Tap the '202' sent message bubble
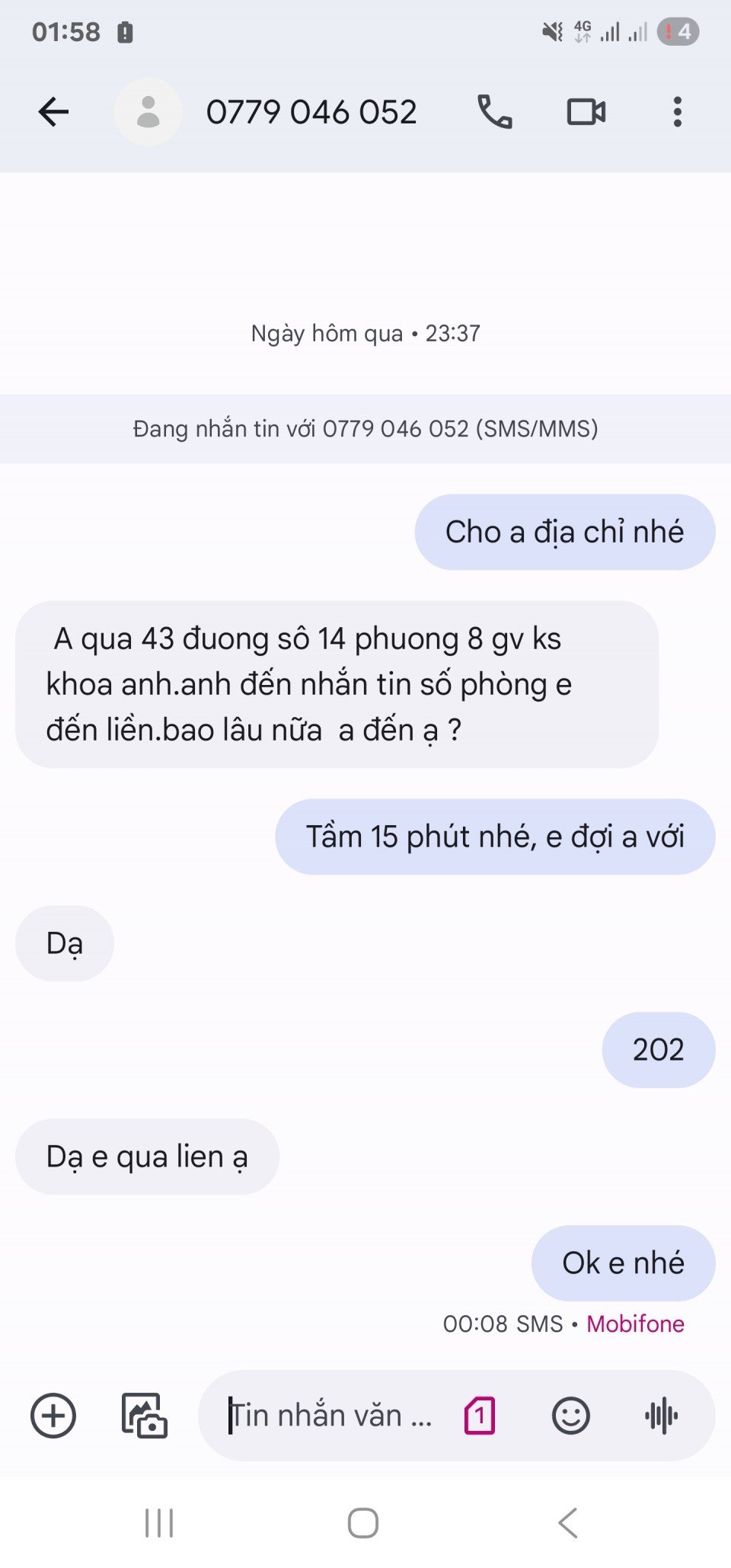 (659, 1050)
